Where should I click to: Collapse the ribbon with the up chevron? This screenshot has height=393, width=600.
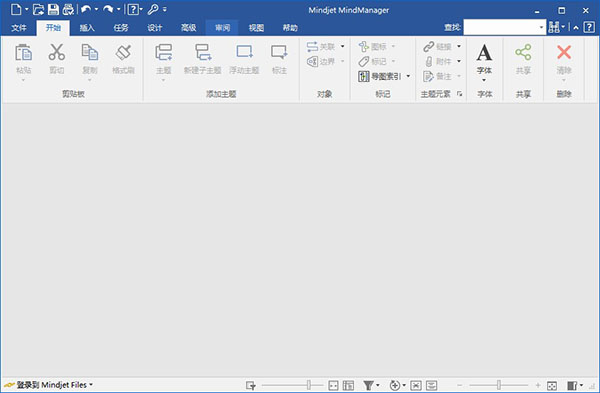(576, 28)
